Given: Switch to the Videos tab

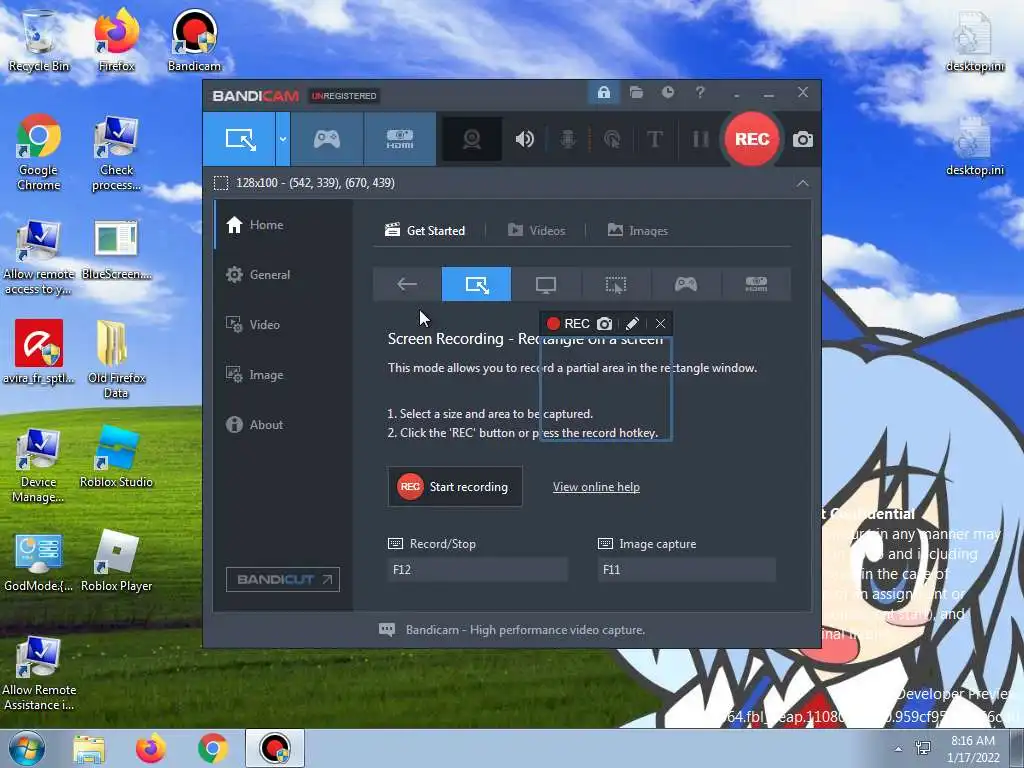Looking at the screenshot, I should click(x=537, y=231).
